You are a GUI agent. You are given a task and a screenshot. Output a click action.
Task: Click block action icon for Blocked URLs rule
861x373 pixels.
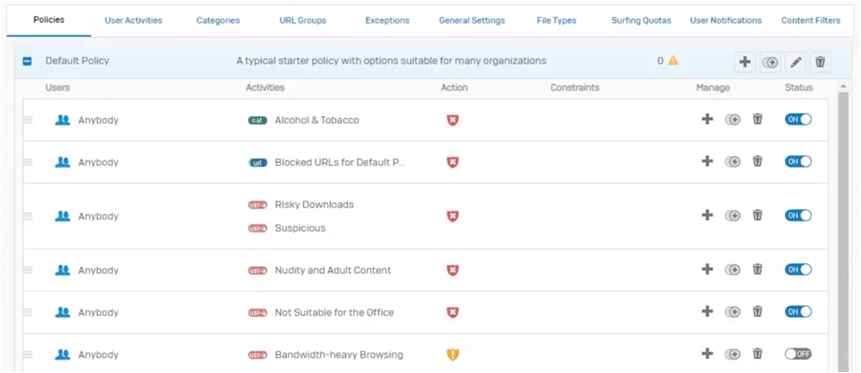tap(452, 162)
